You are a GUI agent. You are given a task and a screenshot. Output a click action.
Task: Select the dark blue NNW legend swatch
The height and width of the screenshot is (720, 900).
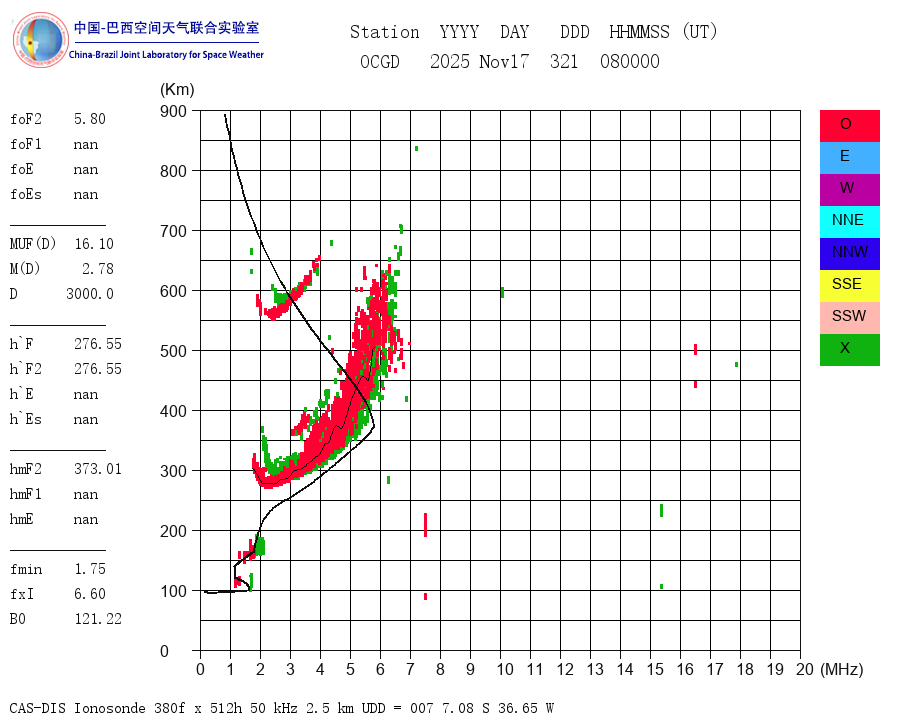[x=849, y=254]
